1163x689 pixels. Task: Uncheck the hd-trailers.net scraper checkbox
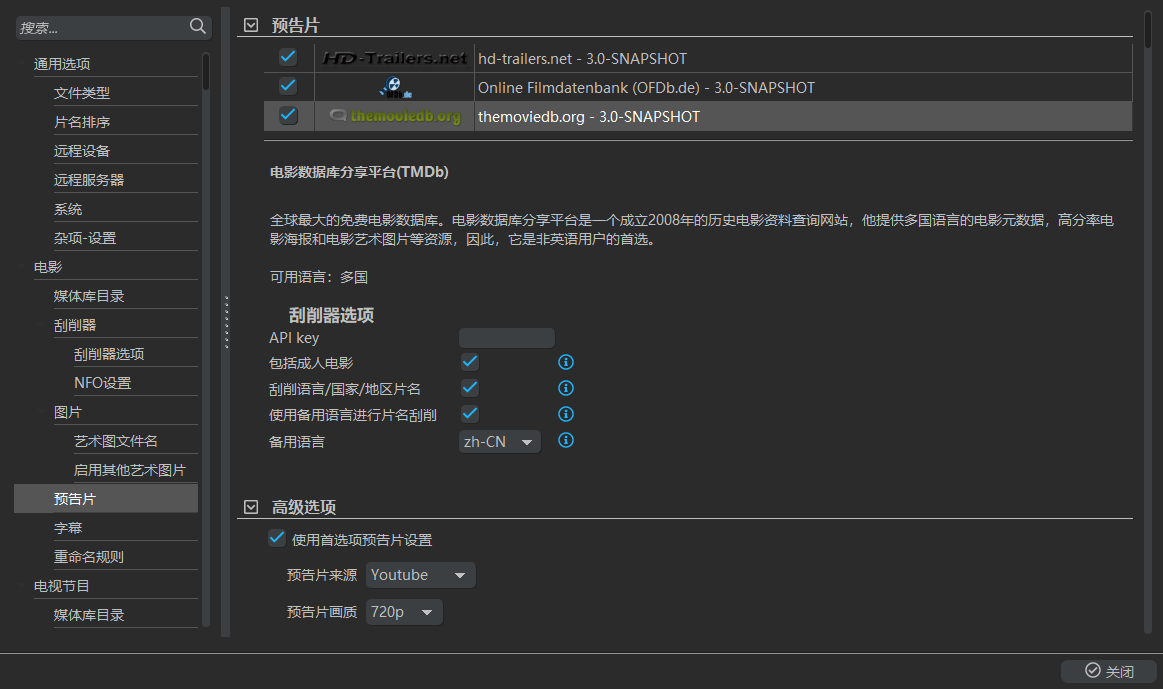coord(288,57)
